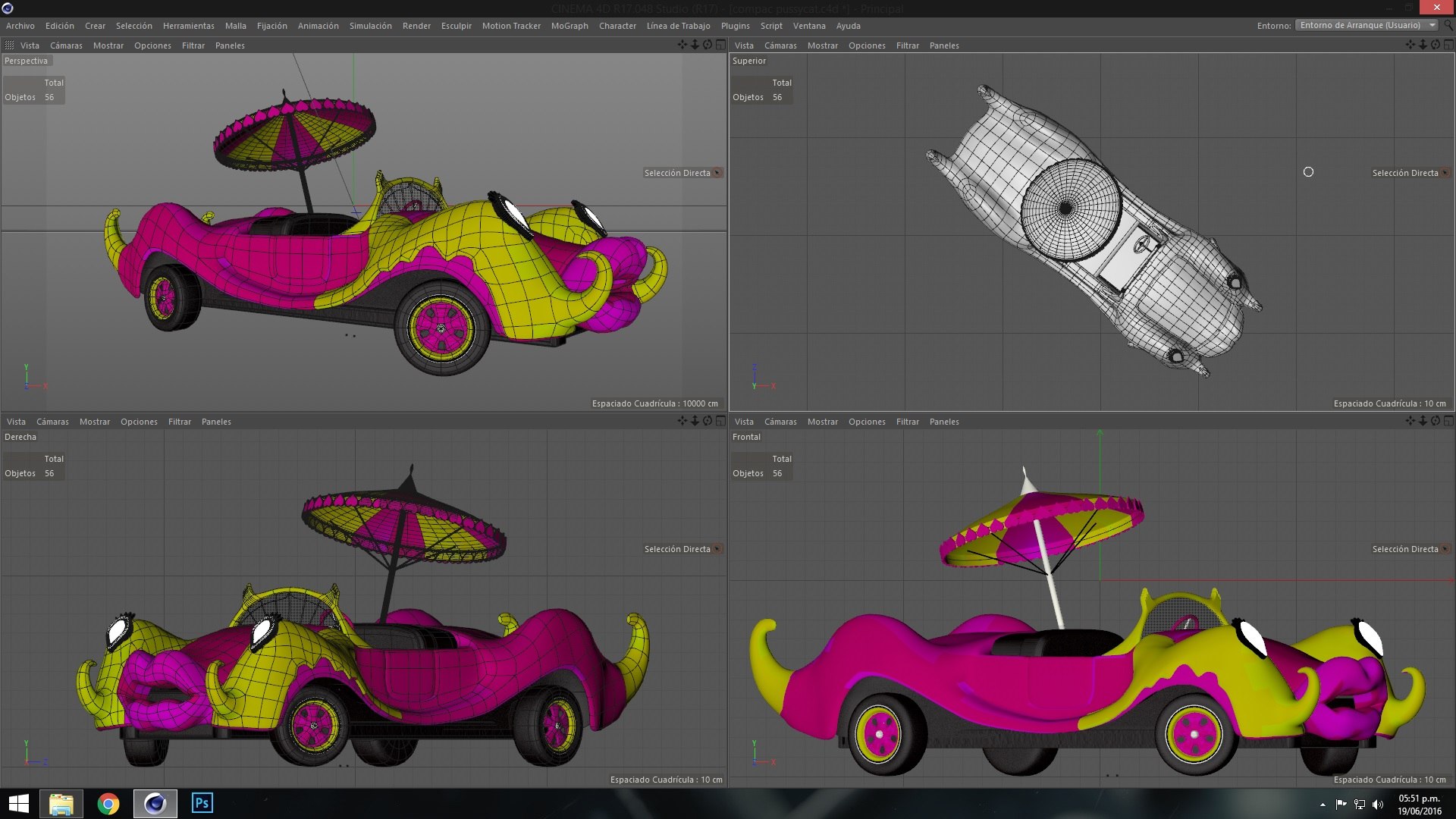Toggle maximize for the Perspectiva viewport
Screen dimensions: 1456x819
(x=720, y=45)
